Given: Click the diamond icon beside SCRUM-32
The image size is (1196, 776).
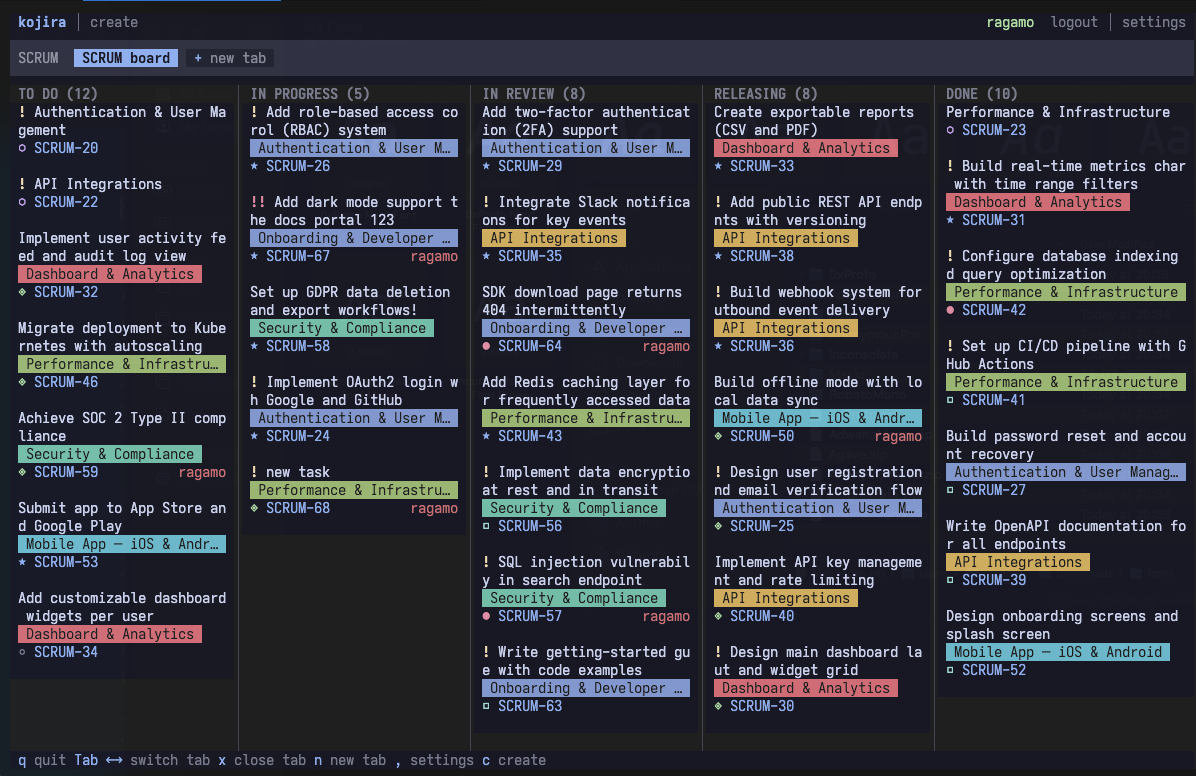Looking at the screenshot, I should pos(22,292).
